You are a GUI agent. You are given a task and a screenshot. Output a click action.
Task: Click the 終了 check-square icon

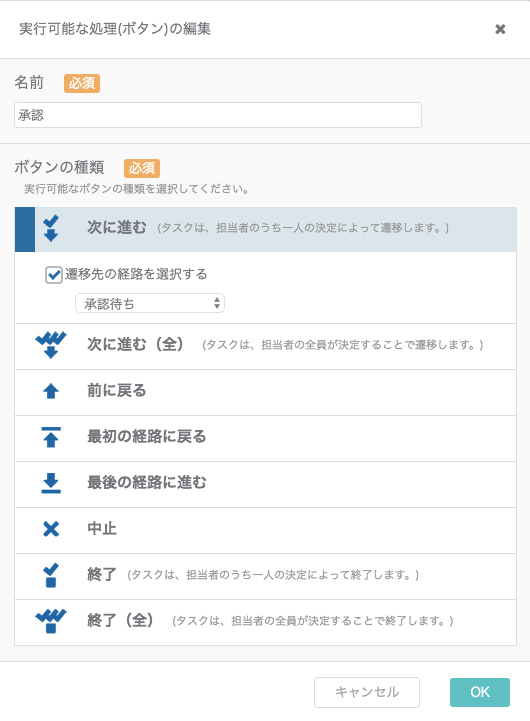(51, 575)
